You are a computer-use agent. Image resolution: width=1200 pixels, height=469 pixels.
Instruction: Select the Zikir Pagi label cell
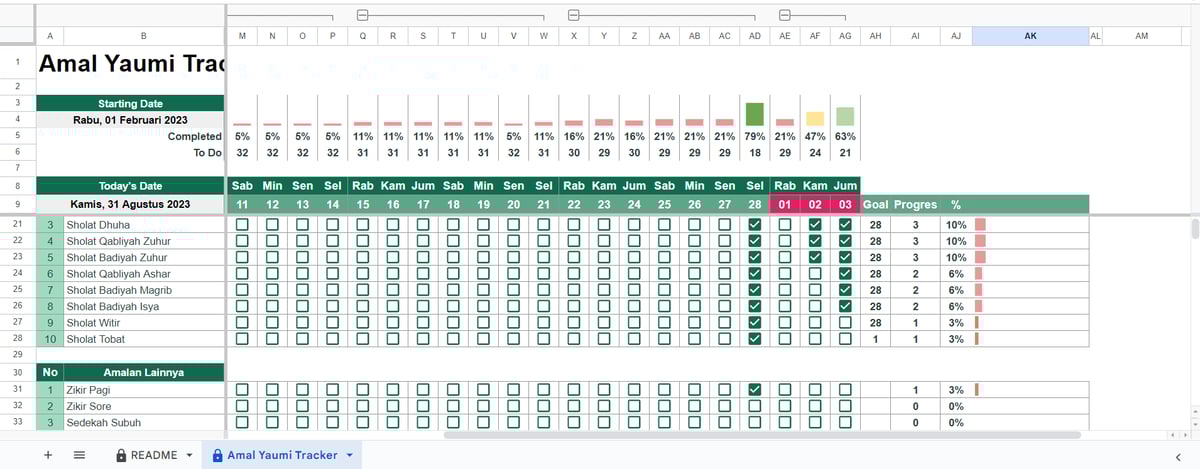click(143, 390)
